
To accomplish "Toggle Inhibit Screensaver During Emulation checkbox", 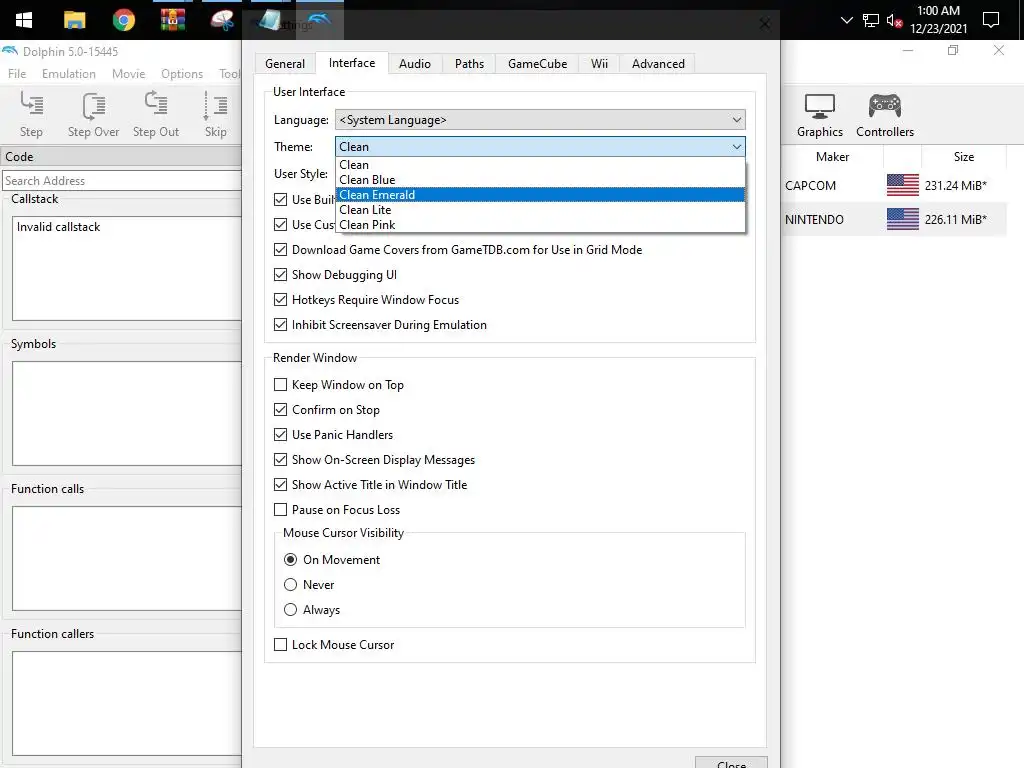I will [x=280, y=325].
